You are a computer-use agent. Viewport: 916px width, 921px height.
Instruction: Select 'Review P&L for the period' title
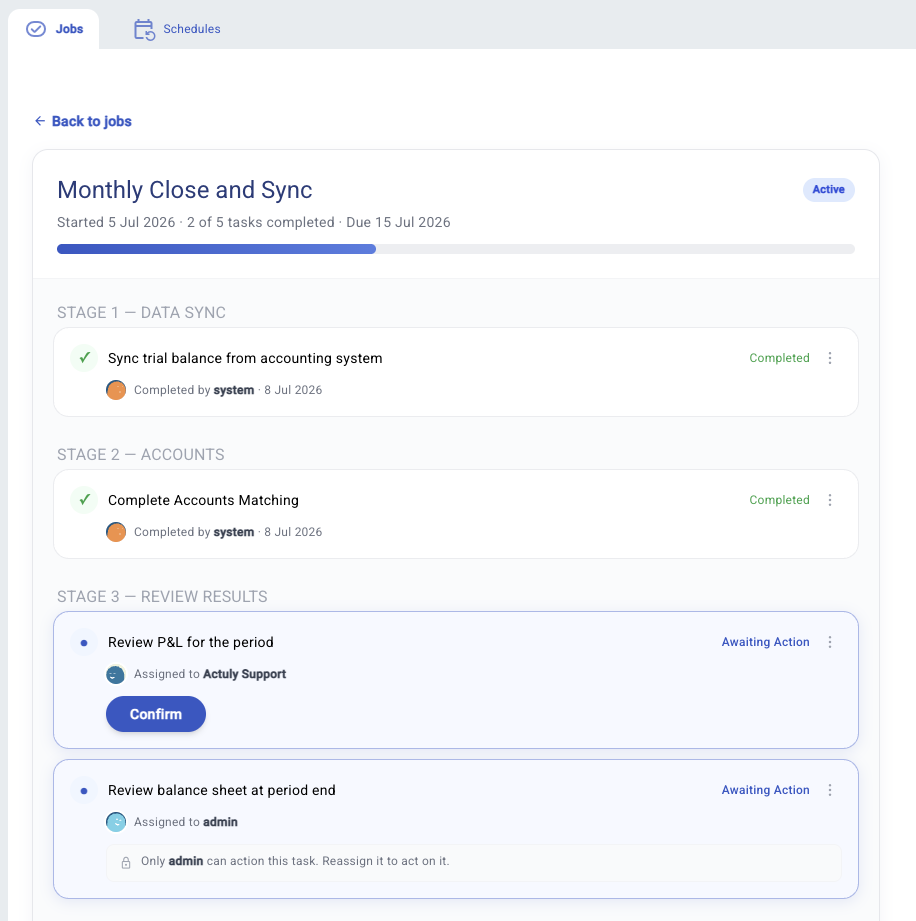pyautogui.click(x=190, y=642)
